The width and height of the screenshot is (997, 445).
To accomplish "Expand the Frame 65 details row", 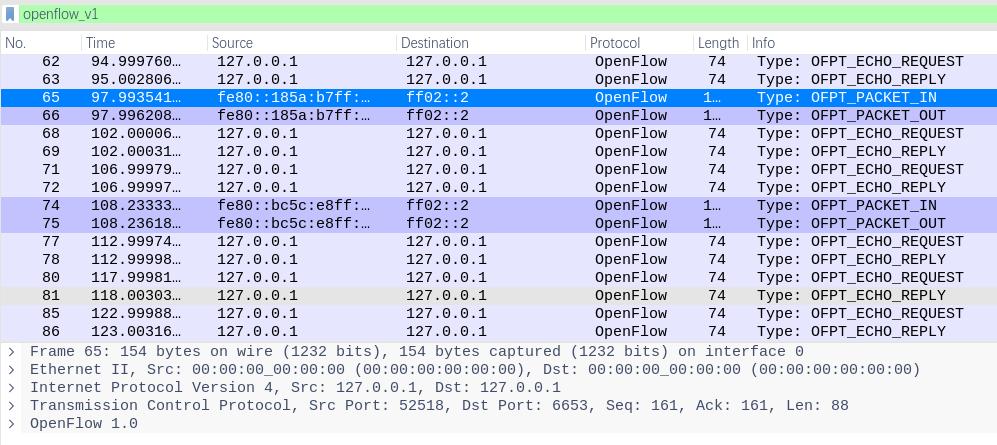I will pyautogui.click(x=11, y=352).
